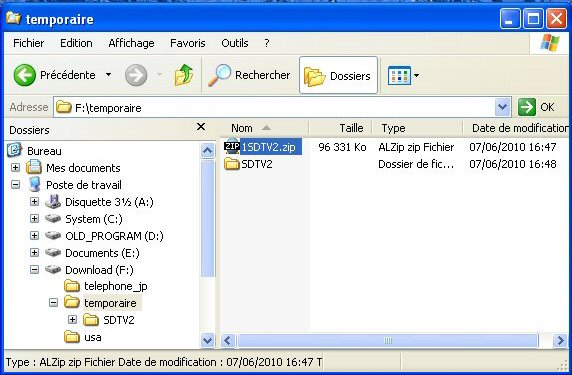Select the SDTV2 folder in file list
572x375 pixels.
point(256,164)
